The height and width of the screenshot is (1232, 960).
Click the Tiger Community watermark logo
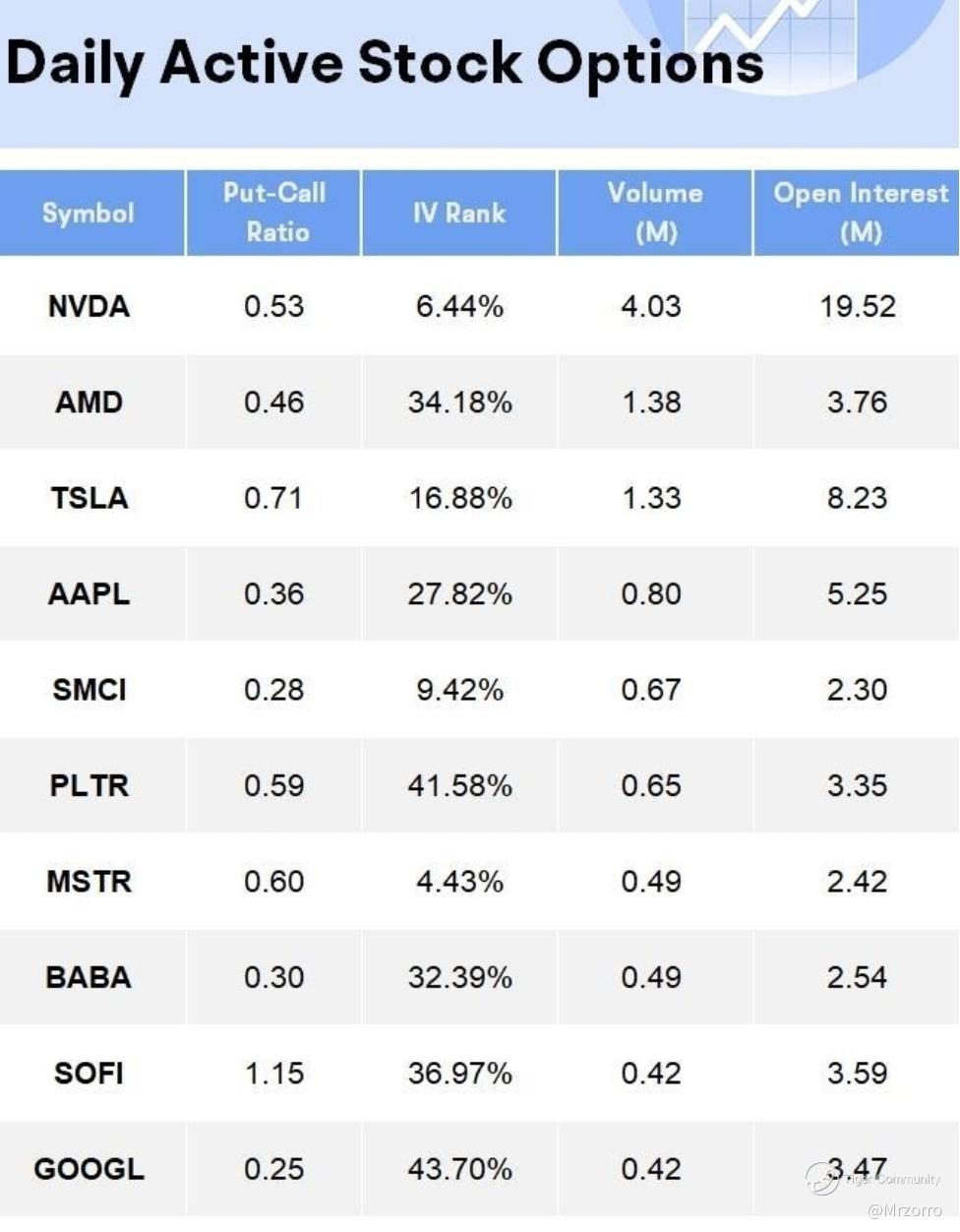(x=823, y=1178)
